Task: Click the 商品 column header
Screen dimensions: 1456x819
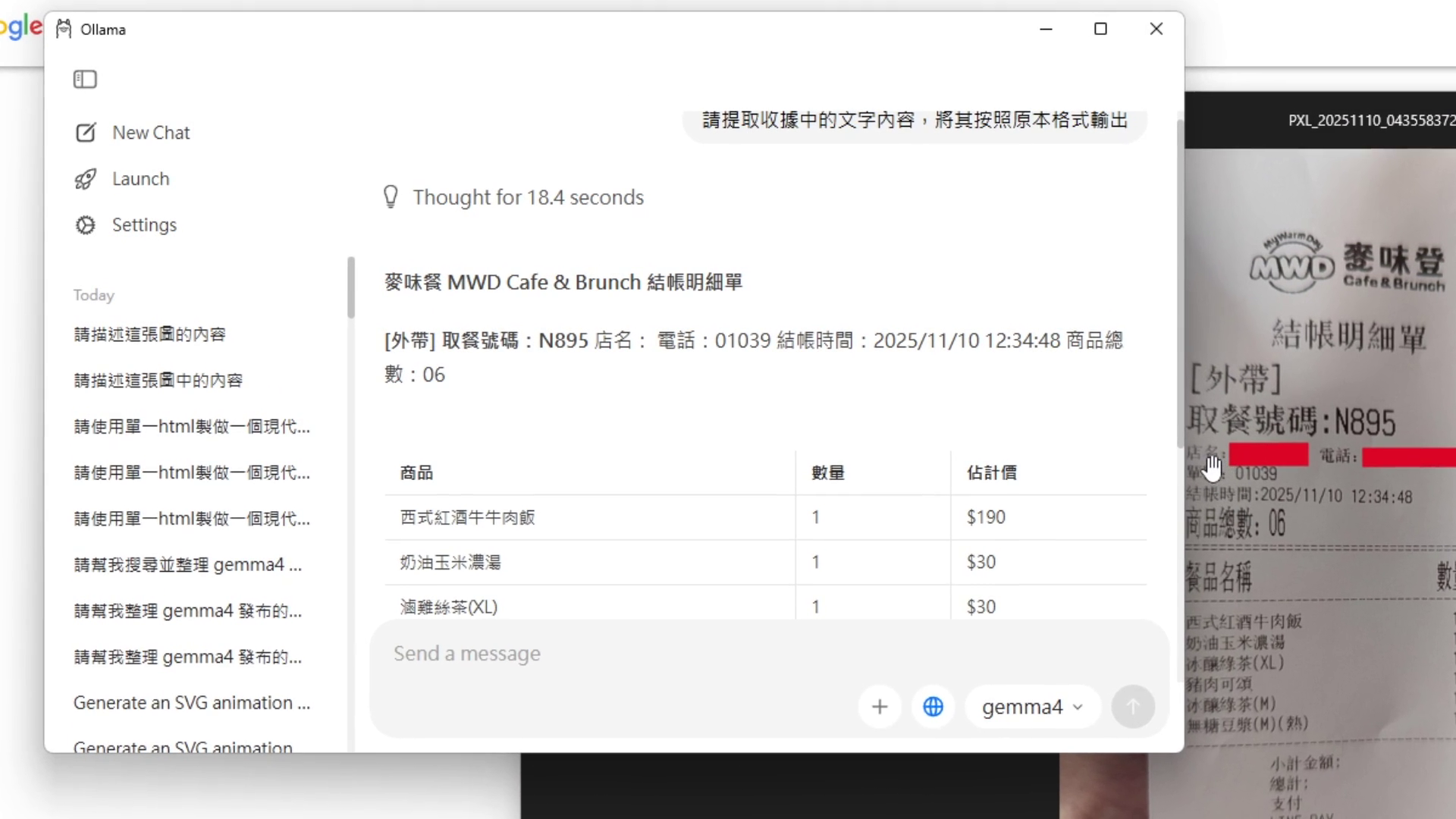Action: point(416,473)
